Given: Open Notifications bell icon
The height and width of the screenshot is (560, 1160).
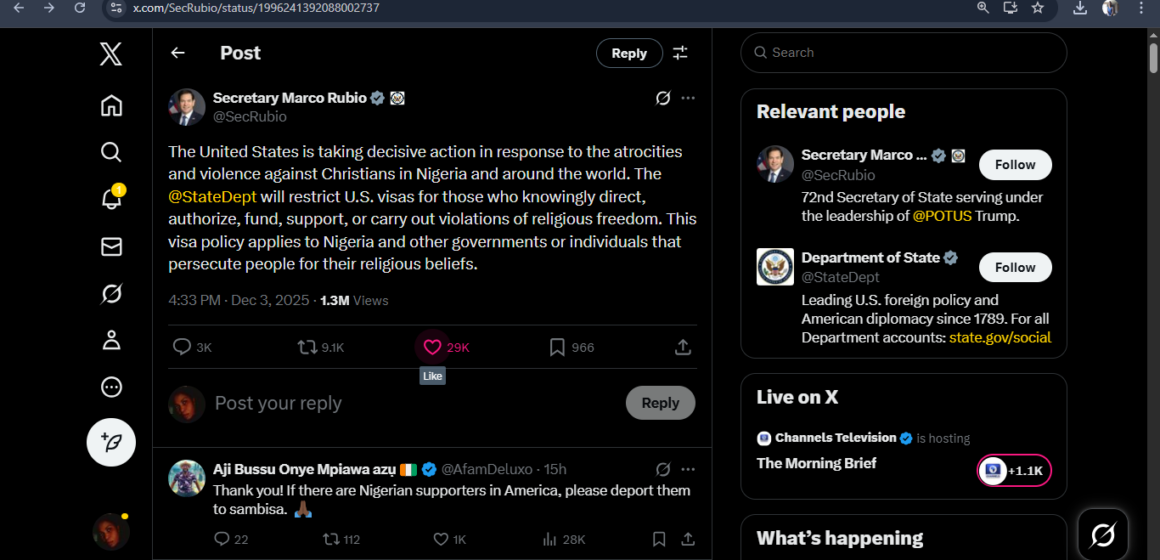Looking at the screenshot, I should point(111,198).
